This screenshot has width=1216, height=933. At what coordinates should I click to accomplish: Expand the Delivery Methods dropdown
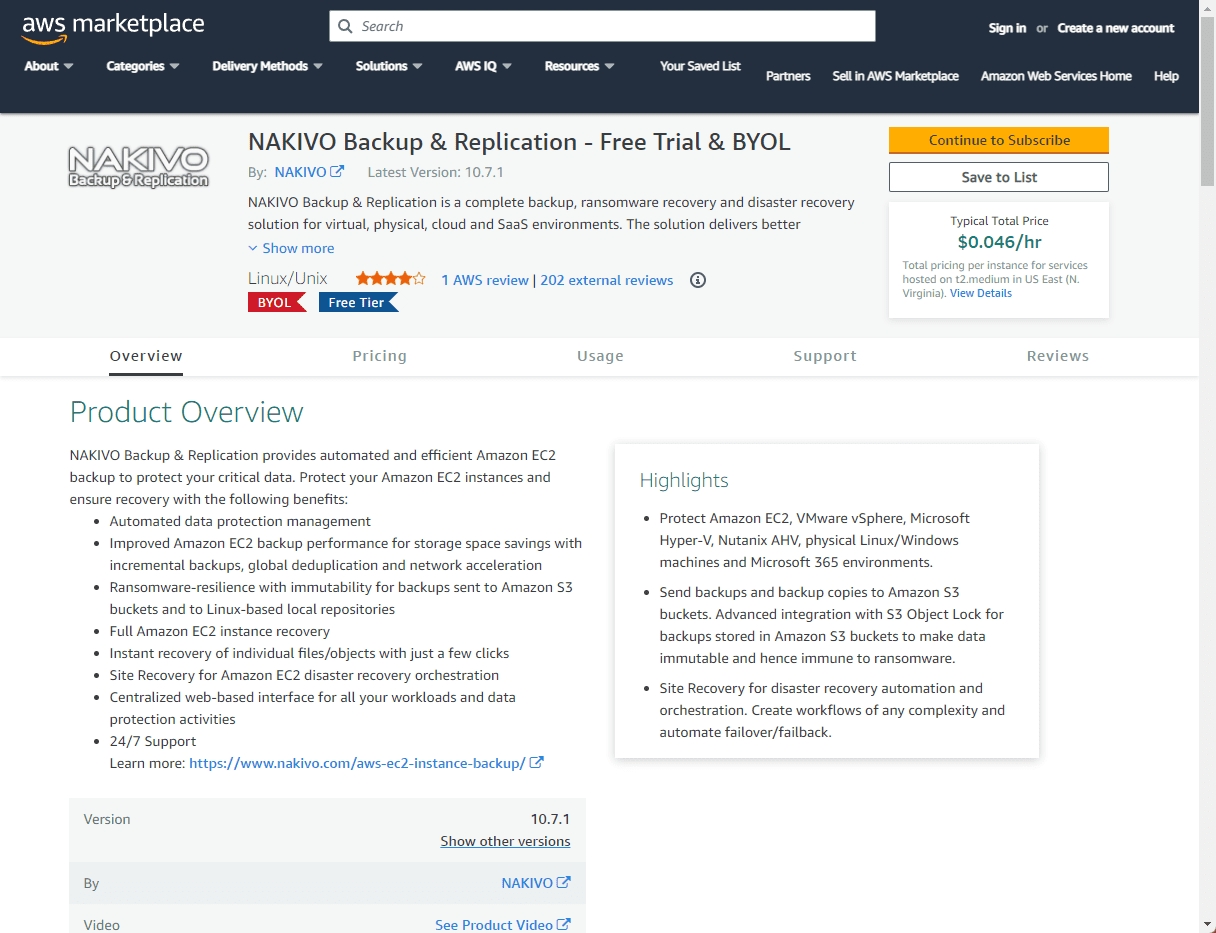click(x=267, y=66)
